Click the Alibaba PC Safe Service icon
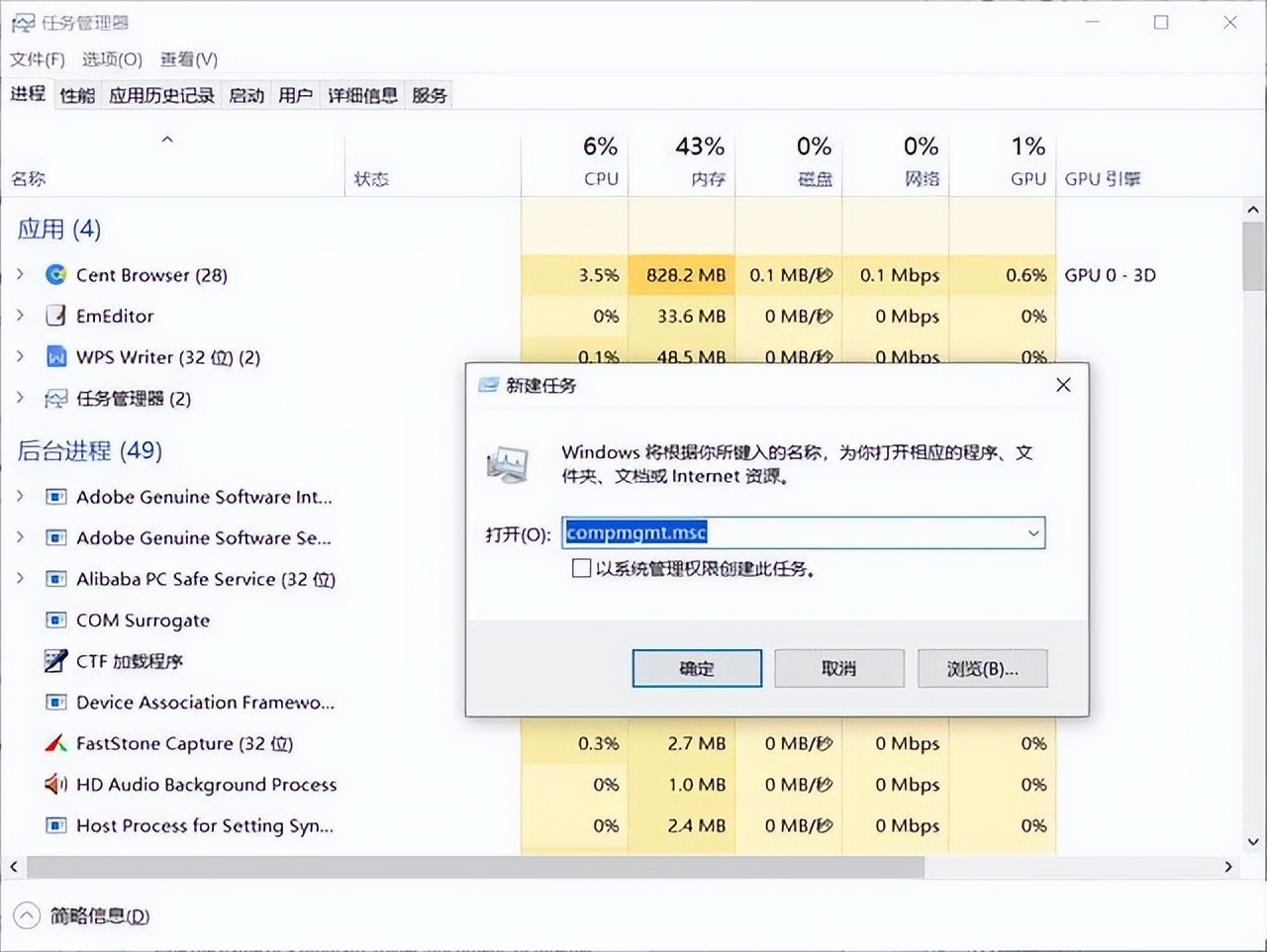Image resolution: width=1267 pixels, height=952 pixels. coord(55,579)
